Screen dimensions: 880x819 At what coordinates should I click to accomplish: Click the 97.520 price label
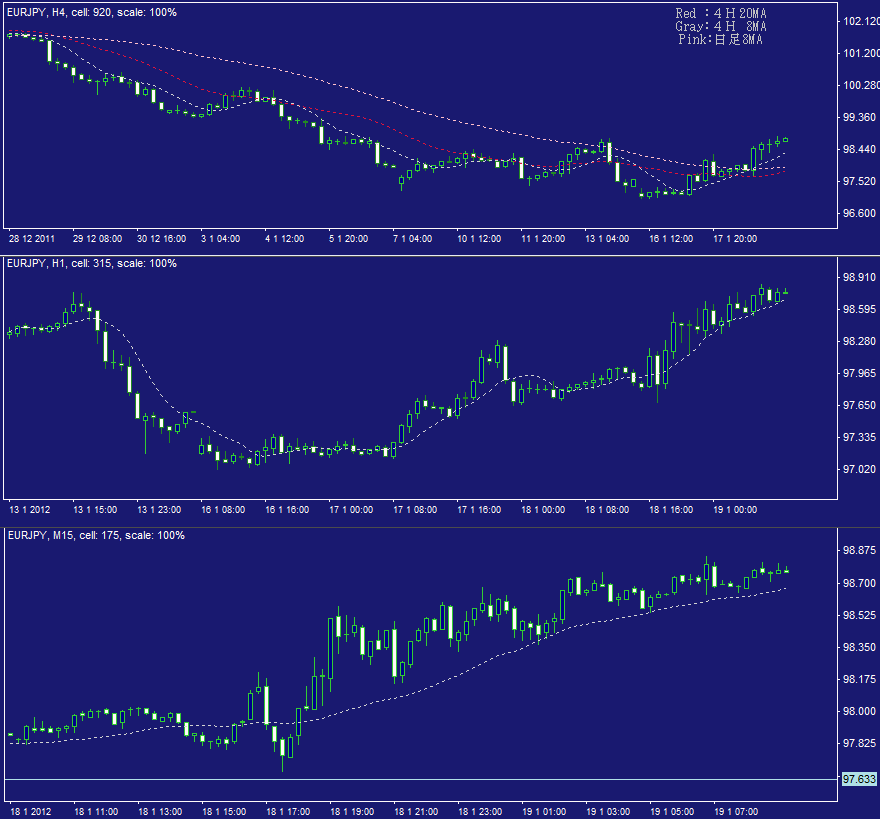[859, 181]
